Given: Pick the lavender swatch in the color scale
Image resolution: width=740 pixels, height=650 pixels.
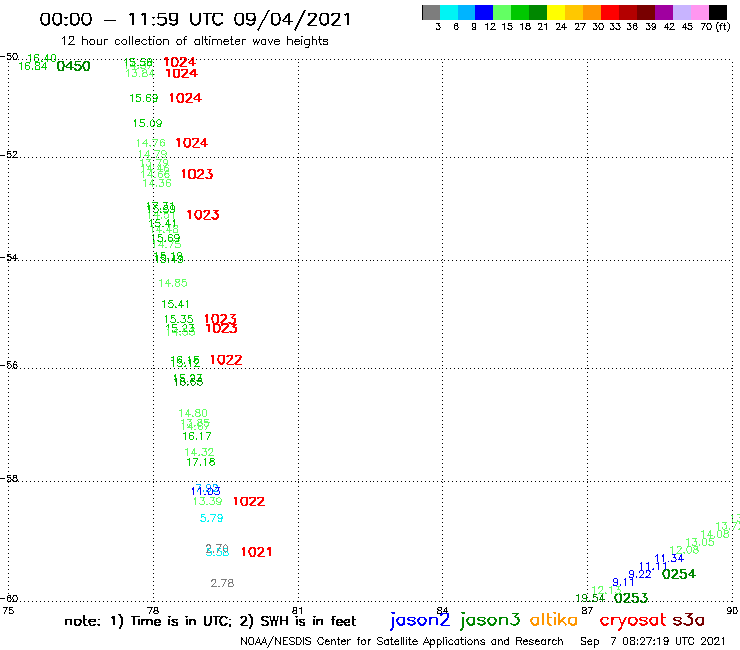Looking at the screenshot, I should (x=682, y=12).
